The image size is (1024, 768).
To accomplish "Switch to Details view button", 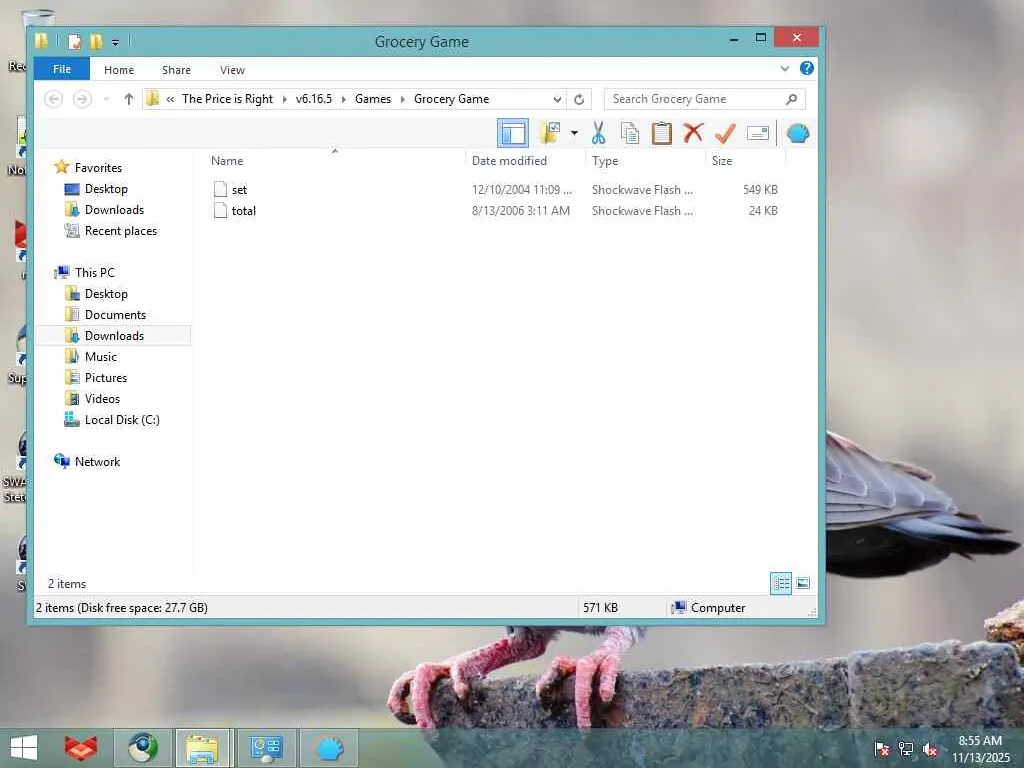I will pyautogui.click(x=781, y=583).
